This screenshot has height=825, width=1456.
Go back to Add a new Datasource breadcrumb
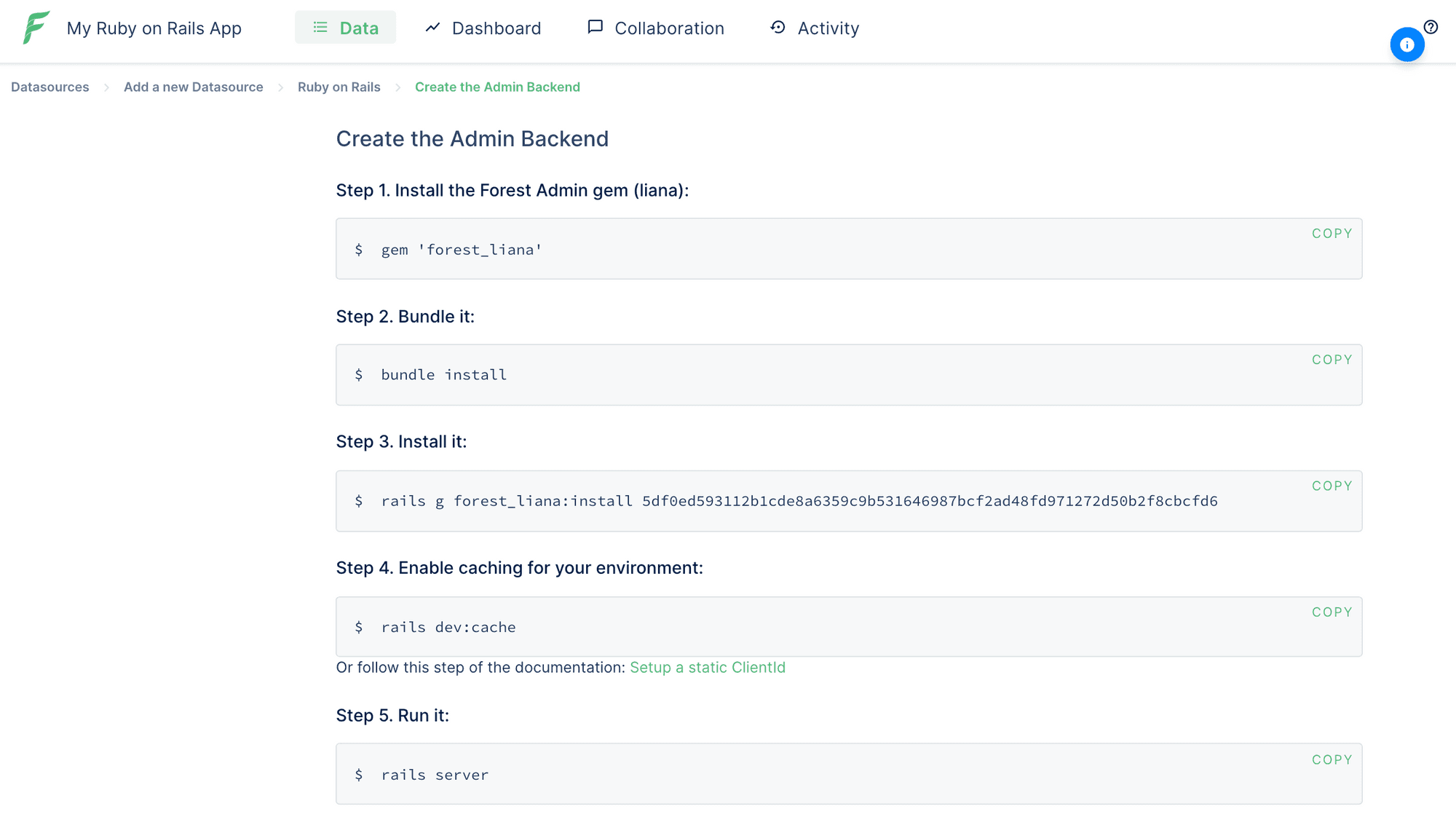pos(194,87)
